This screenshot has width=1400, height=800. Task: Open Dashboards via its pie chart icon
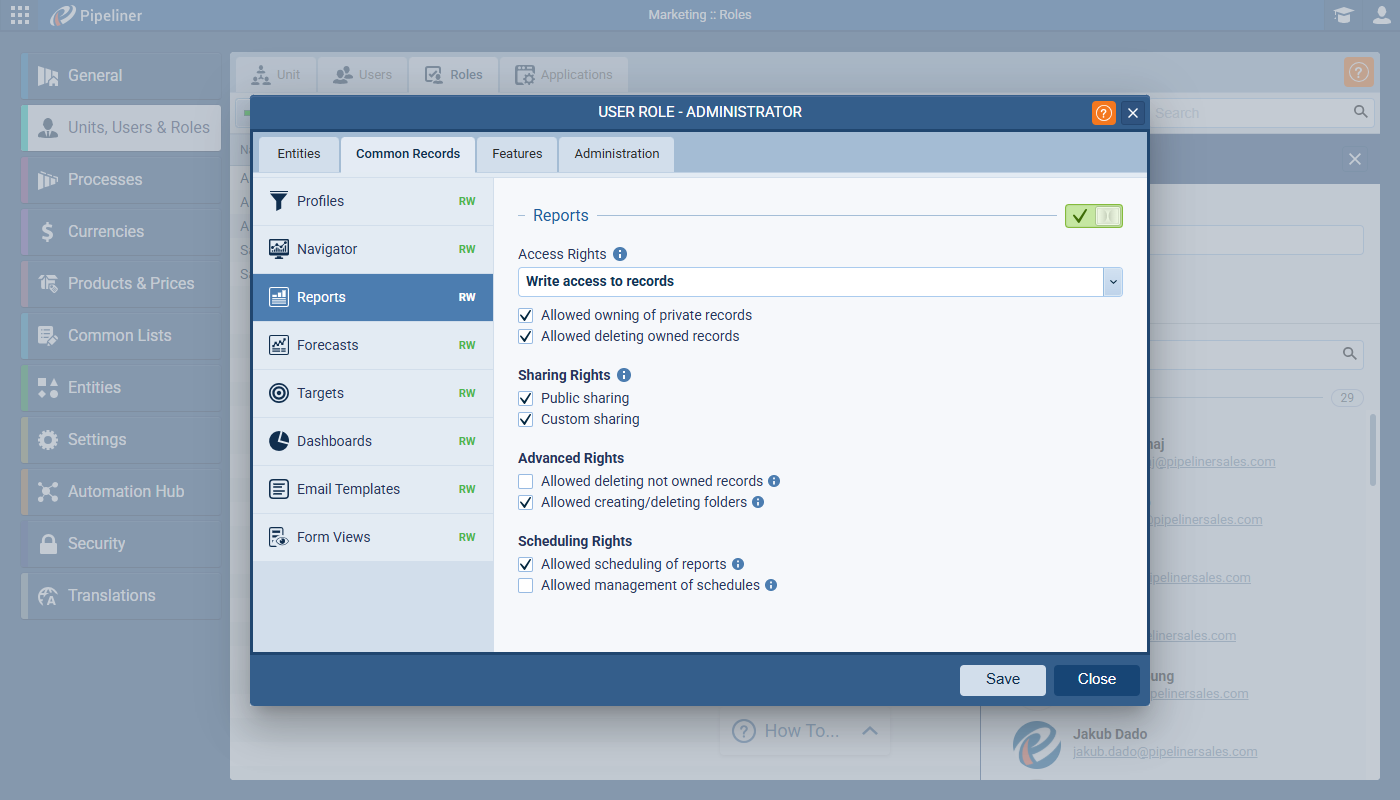click(x=279, y=441)
